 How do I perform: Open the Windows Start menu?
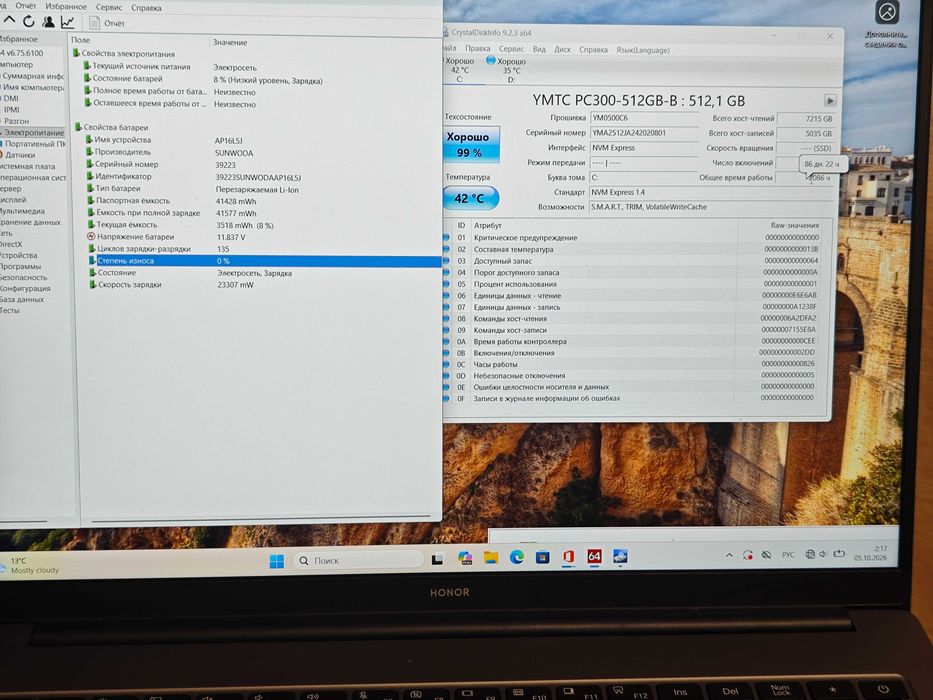pos(277,561)
